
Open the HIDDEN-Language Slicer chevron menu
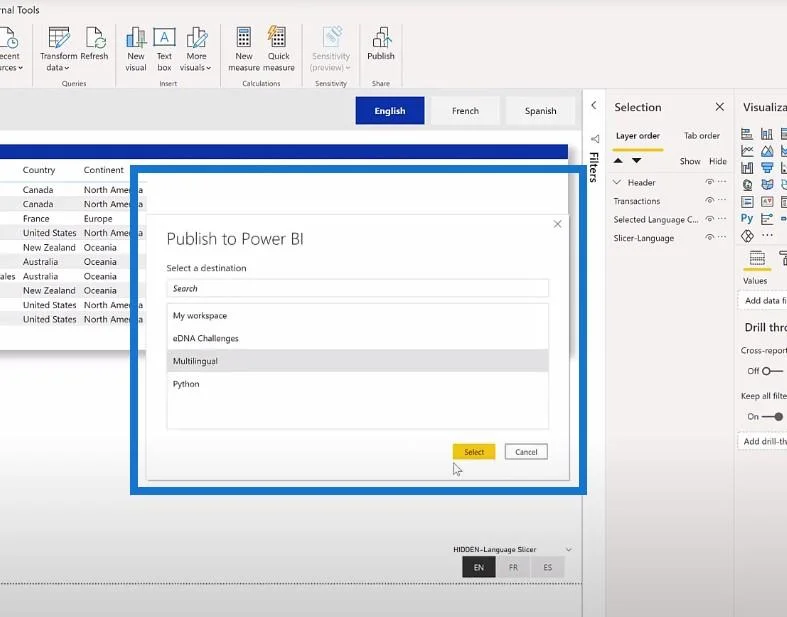(569, 550)
